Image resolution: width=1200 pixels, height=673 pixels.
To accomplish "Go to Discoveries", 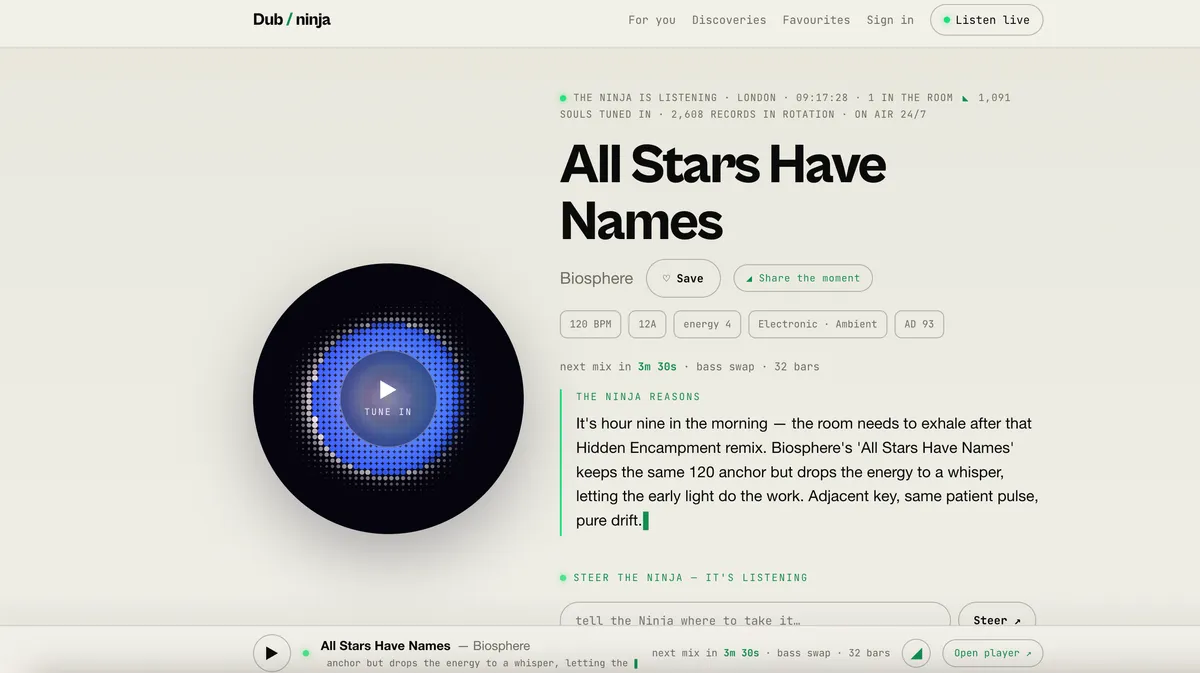I will [729, 20].
